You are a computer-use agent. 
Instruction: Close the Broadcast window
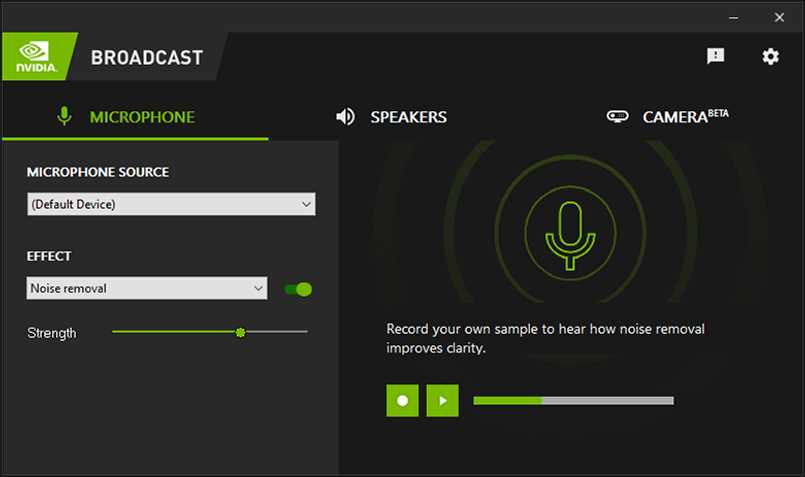[779, 17]
